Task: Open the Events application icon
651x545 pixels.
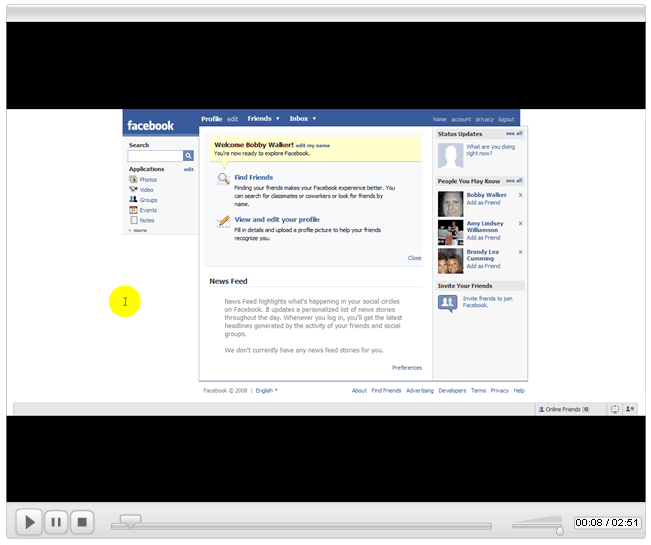Action: click(133, 210)
